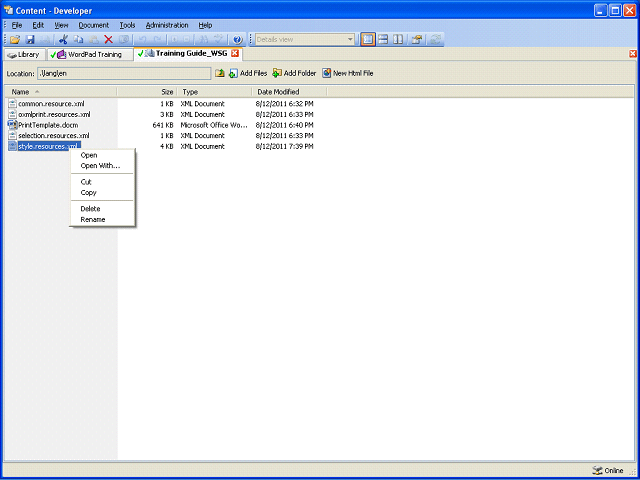The height and width of the screenshot is (480, 640).
Task: Open the Help menu
Action: click(x=205, y=25)
